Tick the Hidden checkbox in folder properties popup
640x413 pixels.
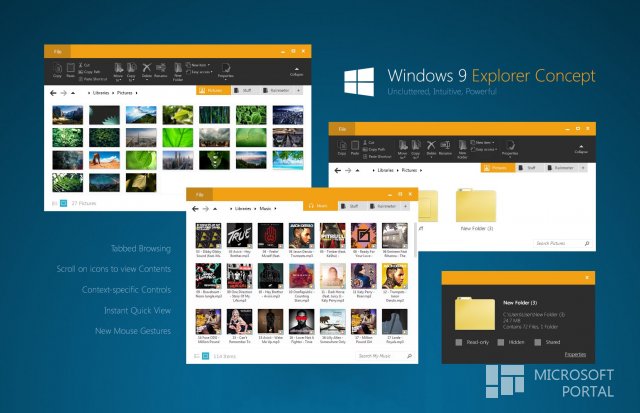(x=501, y=342)
